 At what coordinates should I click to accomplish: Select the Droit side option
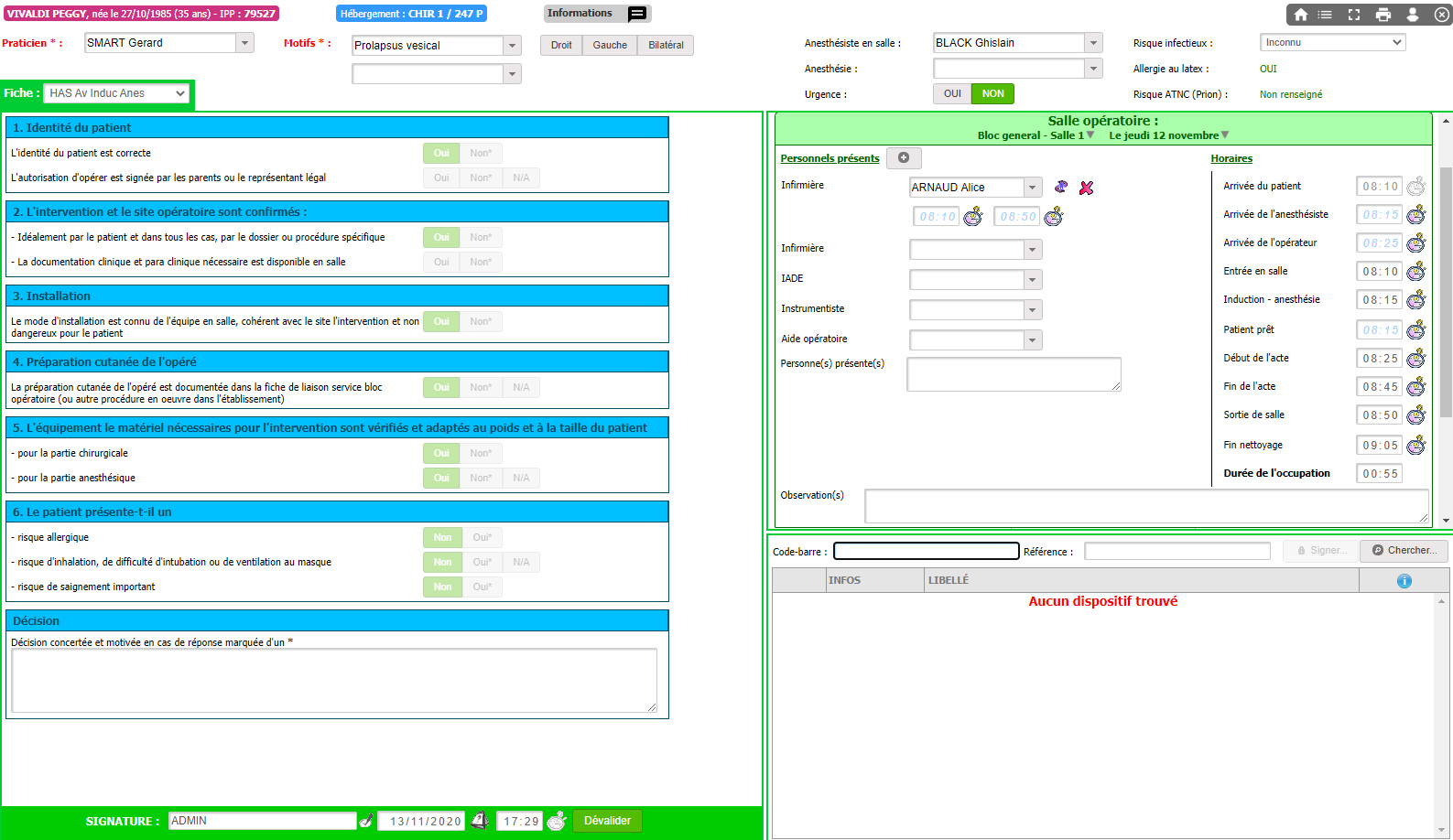coord(561,45)
